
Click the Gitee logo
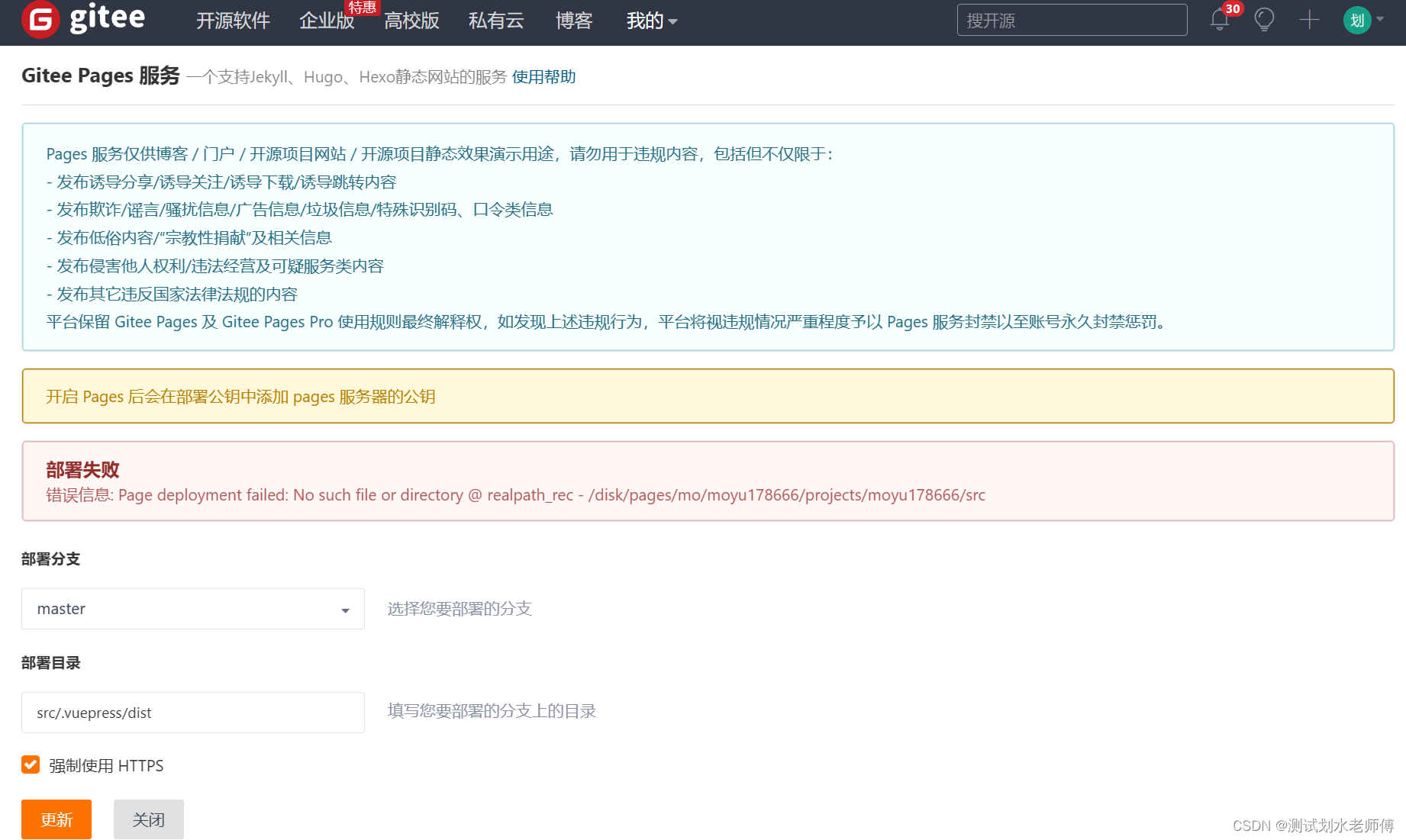84,20
